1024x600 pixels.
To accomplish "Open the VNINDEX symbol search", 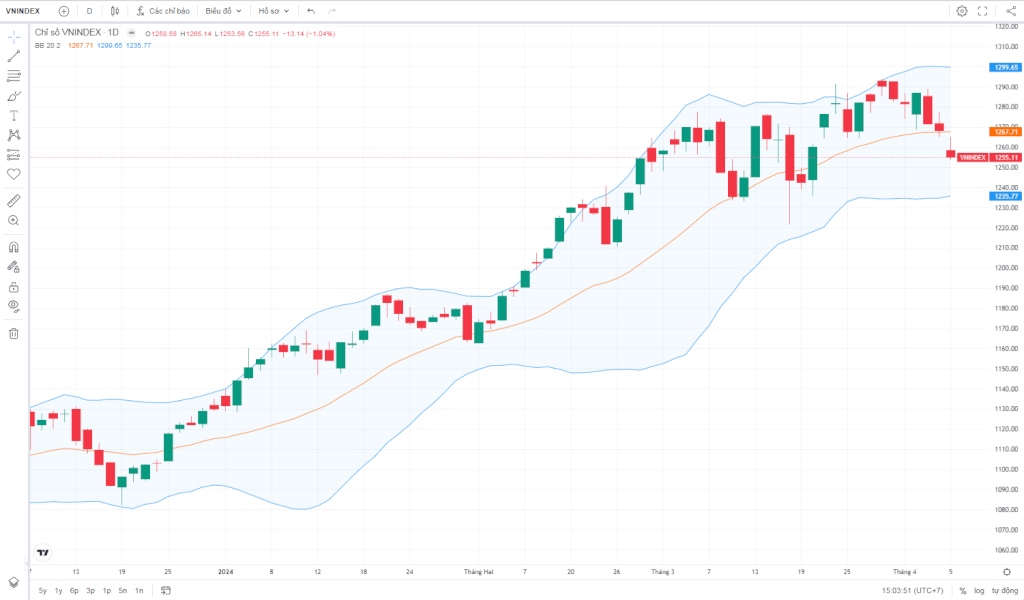I will (23, 11).
